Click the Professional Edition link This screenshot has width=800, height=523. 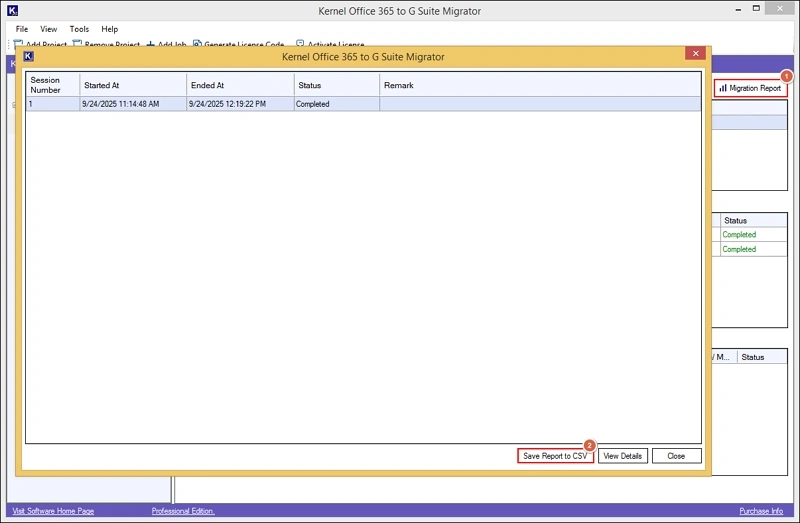[183, 511]
